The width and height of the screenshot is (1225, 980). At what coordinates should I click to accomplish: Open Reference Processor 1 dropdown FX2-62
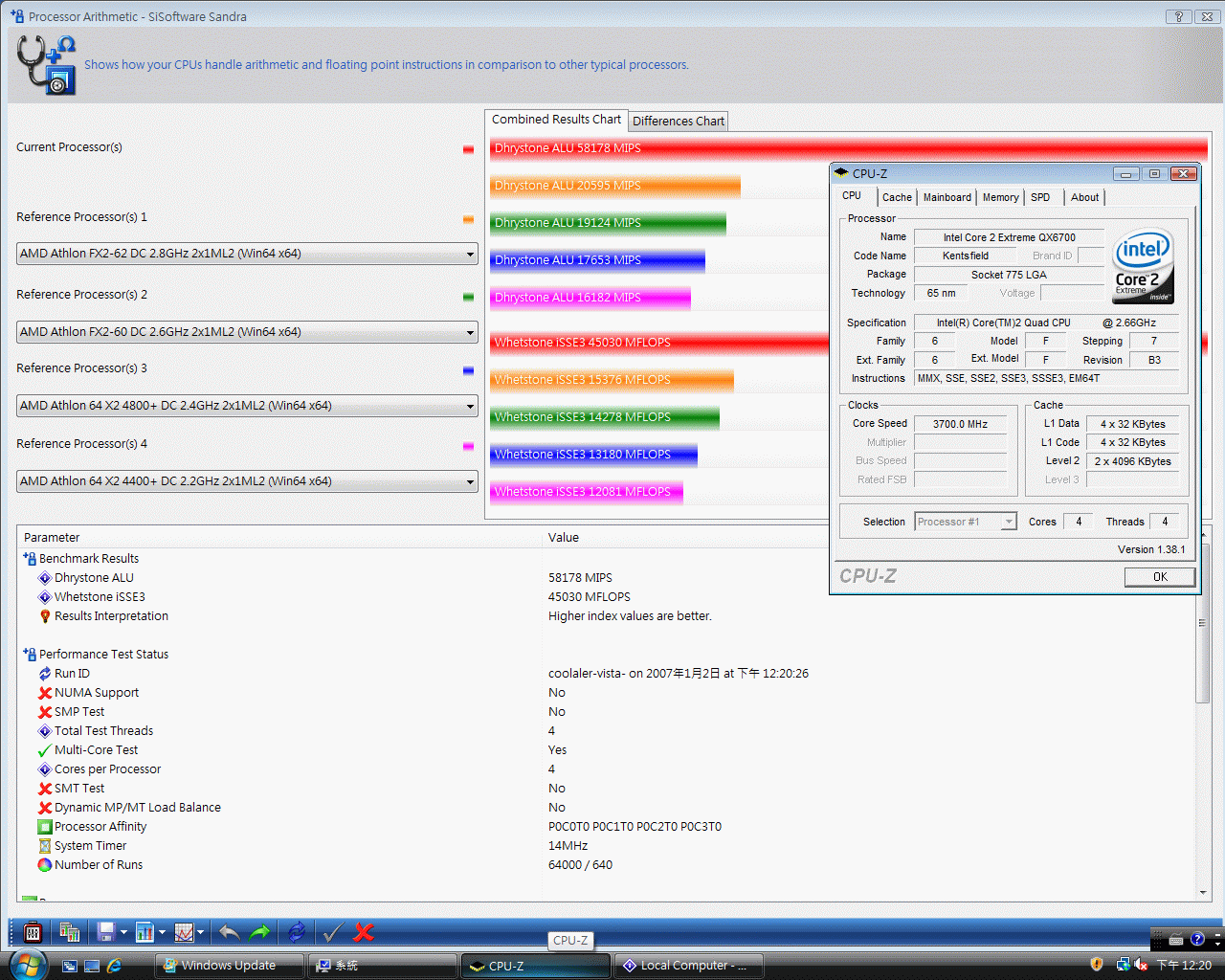pos(248,254)
